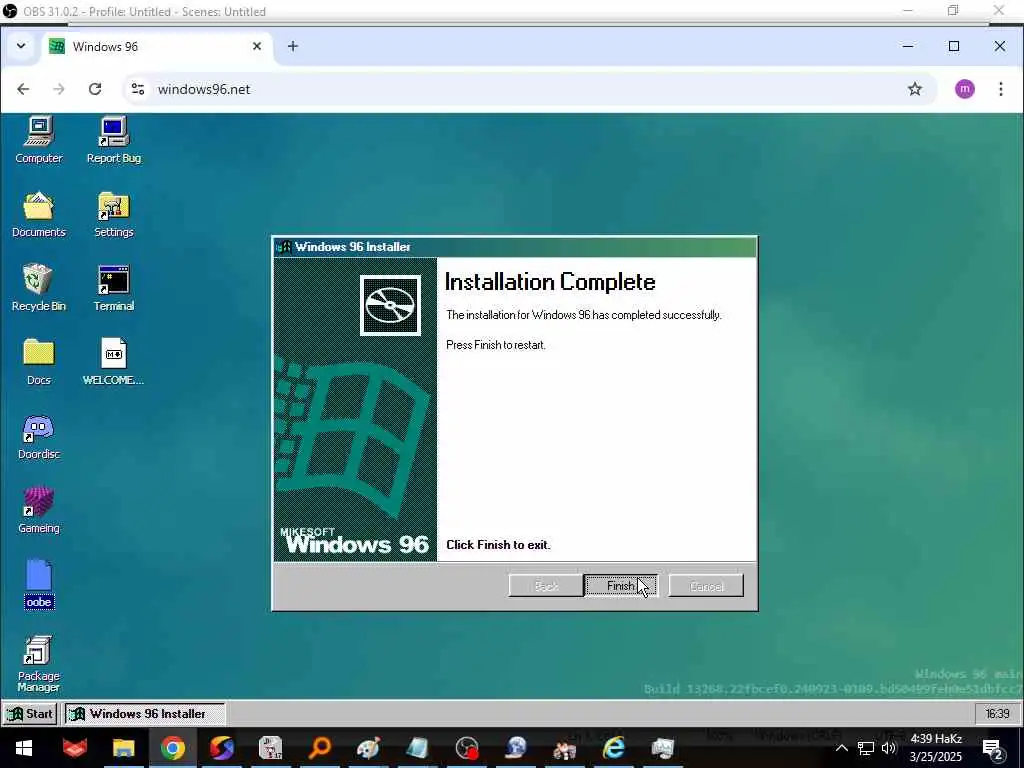The width and height of the screenshot is (1024, 768).
Task: Open the Chrome profile avatar
Action: 965,89
